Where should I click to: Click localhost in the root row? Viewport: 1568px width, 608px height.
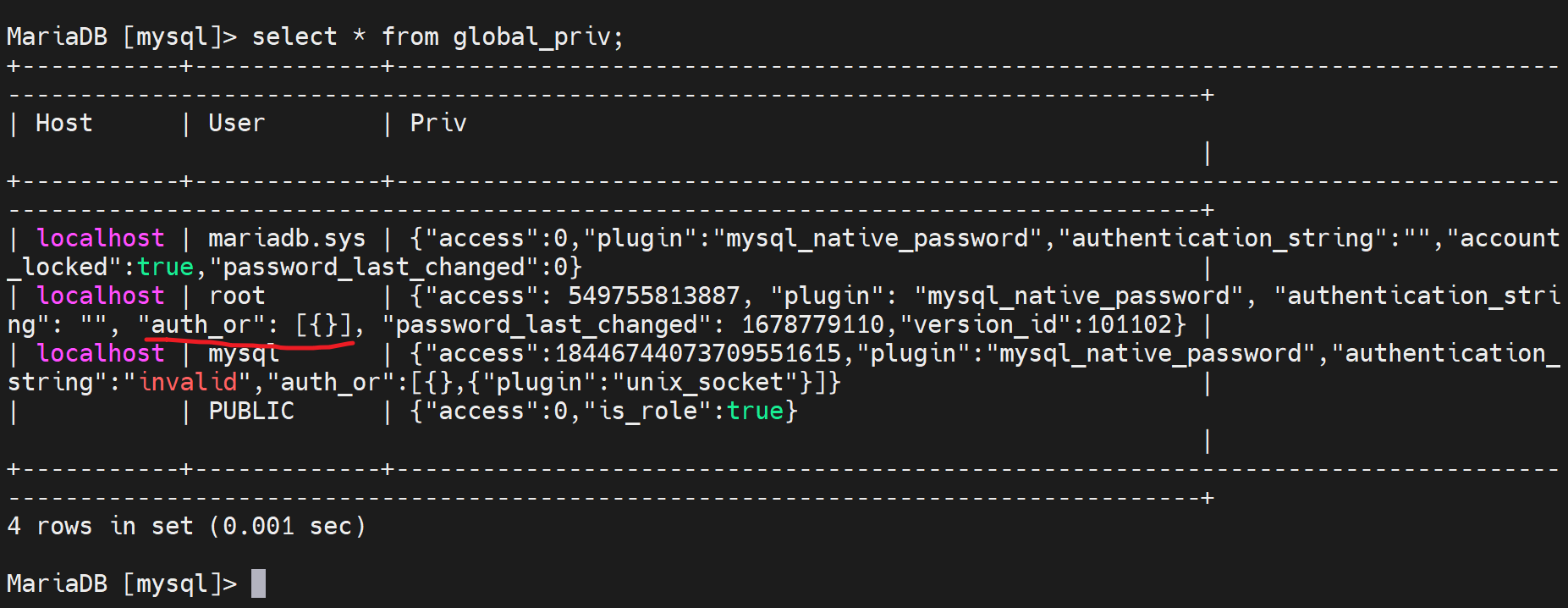click(100, 296)
